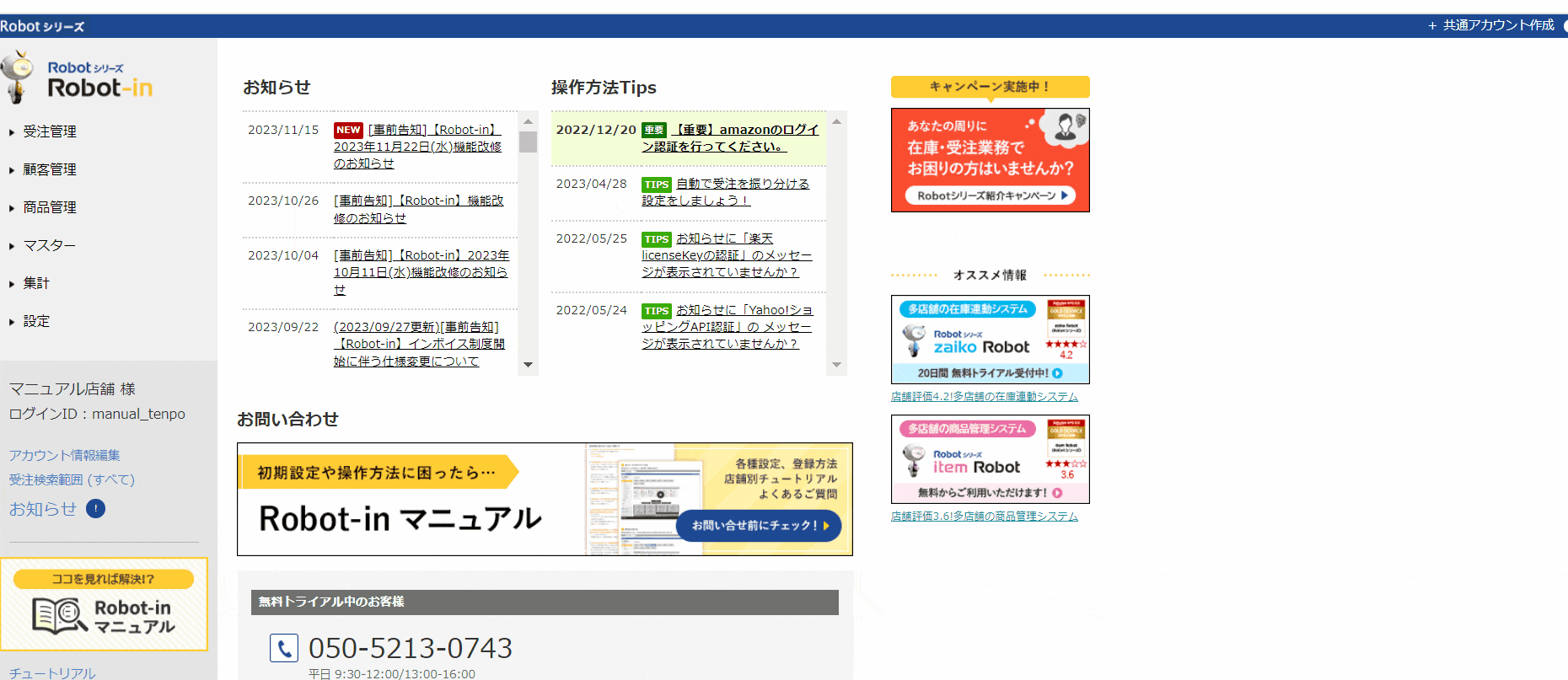This screenshot has width=1568, height=680.
Task: Click the date 2022/12/20
Action: click(596, 130)
